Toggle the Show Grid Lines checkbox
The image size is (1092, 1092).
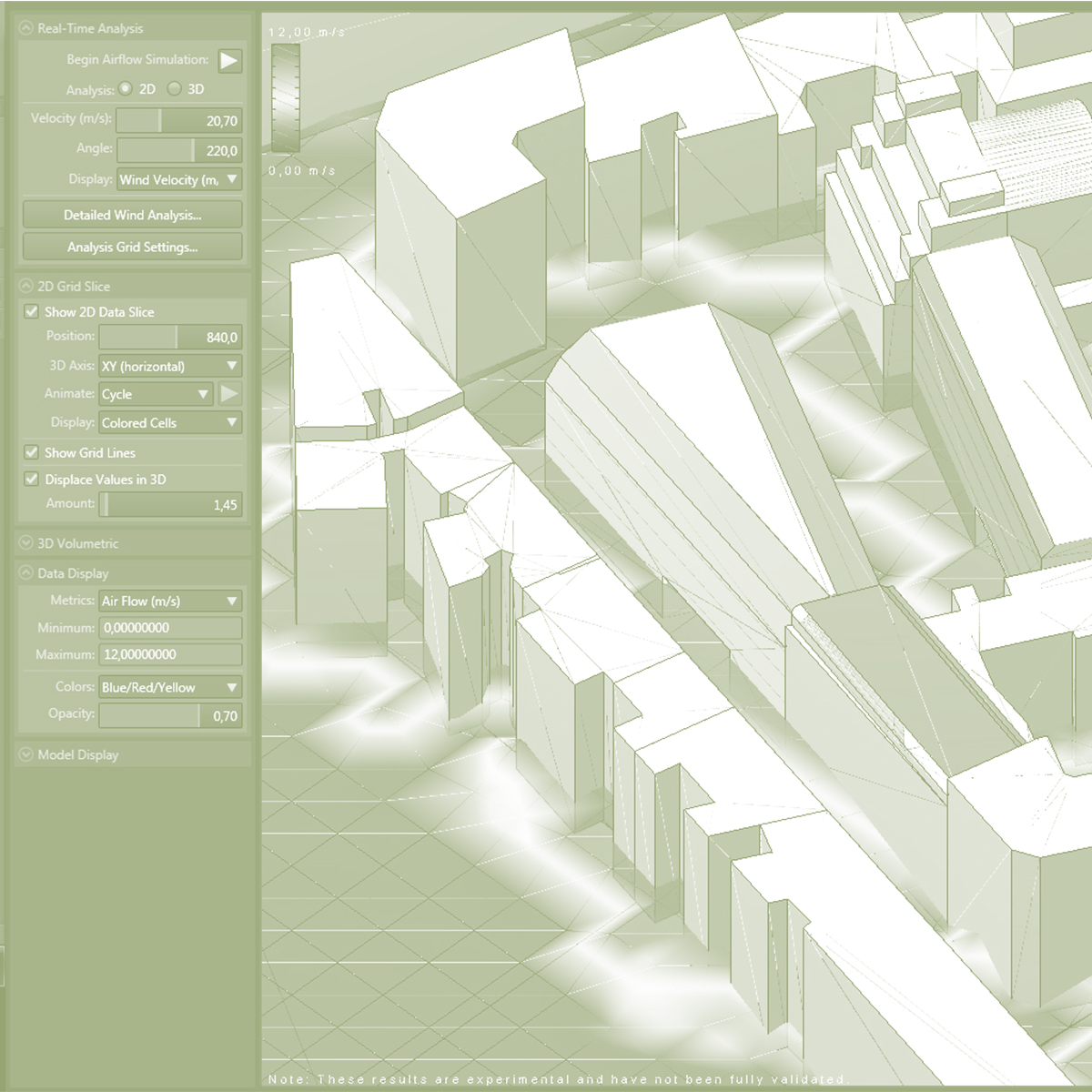(x=32, y=452)
